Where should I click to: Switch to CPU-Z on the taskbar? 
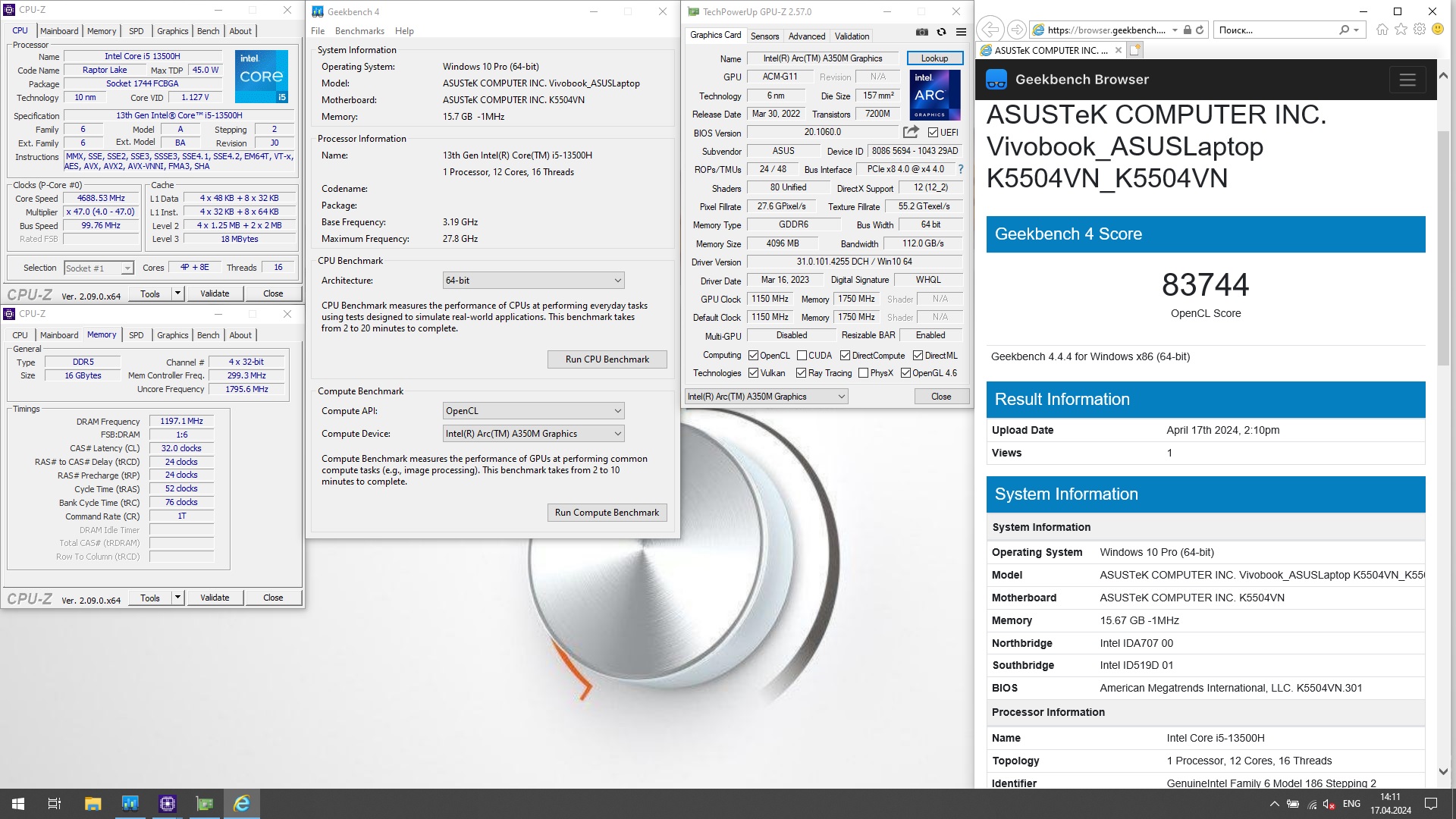pos(167,804)
